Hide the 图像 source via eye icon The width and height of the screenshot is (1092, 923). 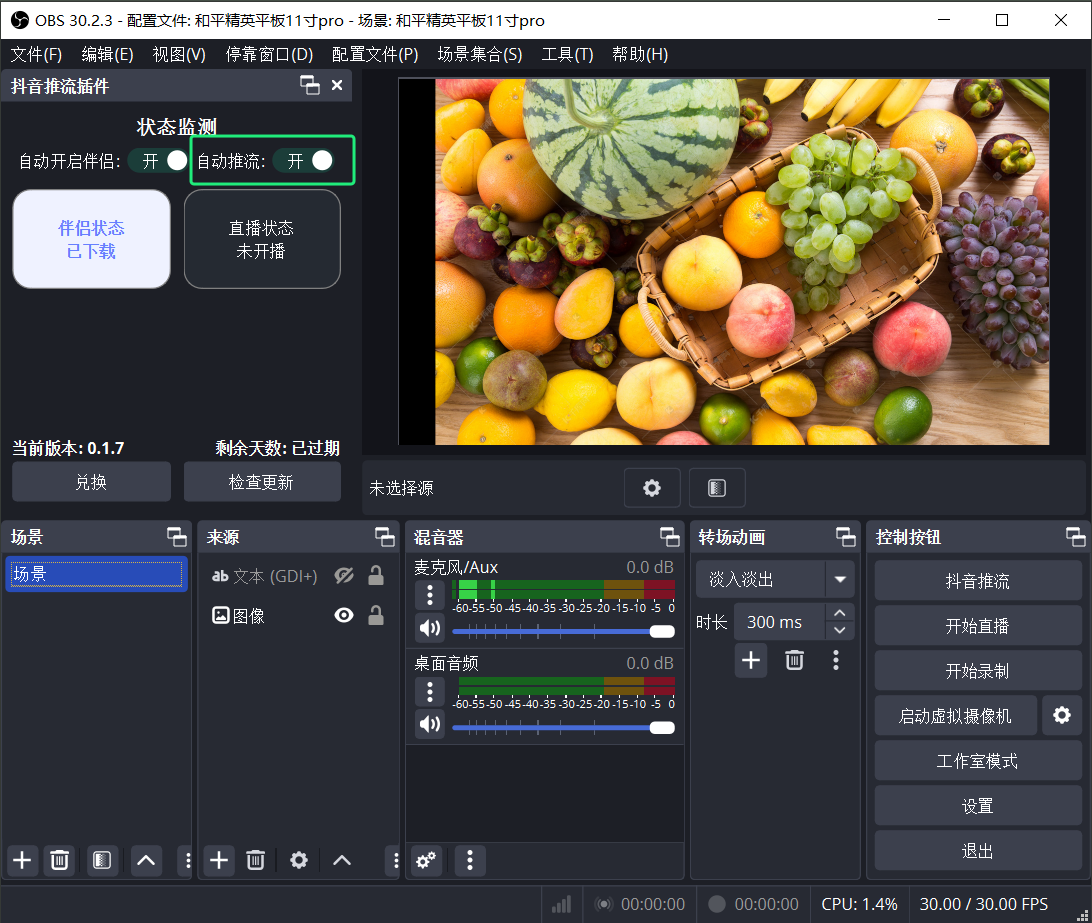pos(344,616)
